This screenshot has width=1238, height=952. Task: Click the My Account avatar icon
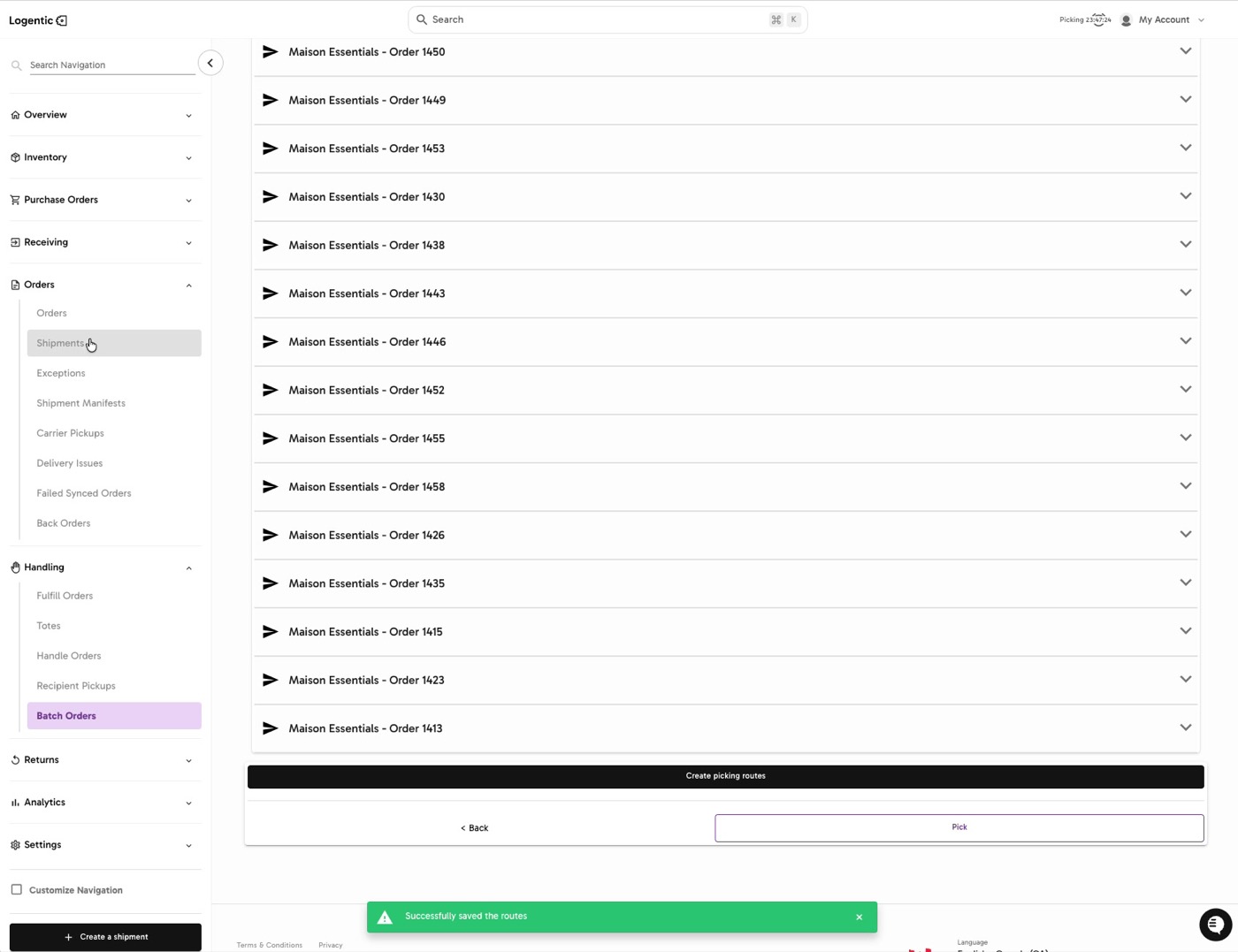point(1126,19)
